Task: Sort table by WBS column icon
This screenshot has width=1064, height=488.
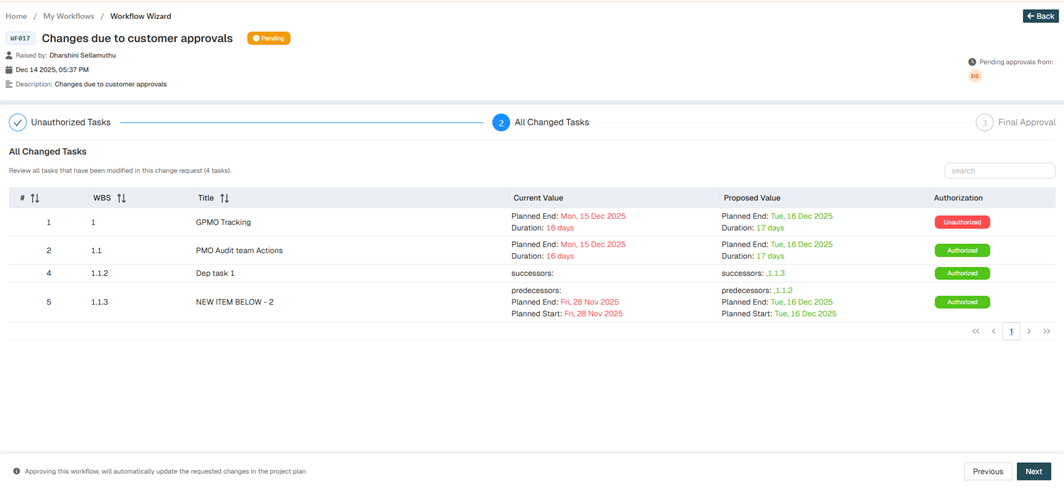Action: (x=121, y=198)
